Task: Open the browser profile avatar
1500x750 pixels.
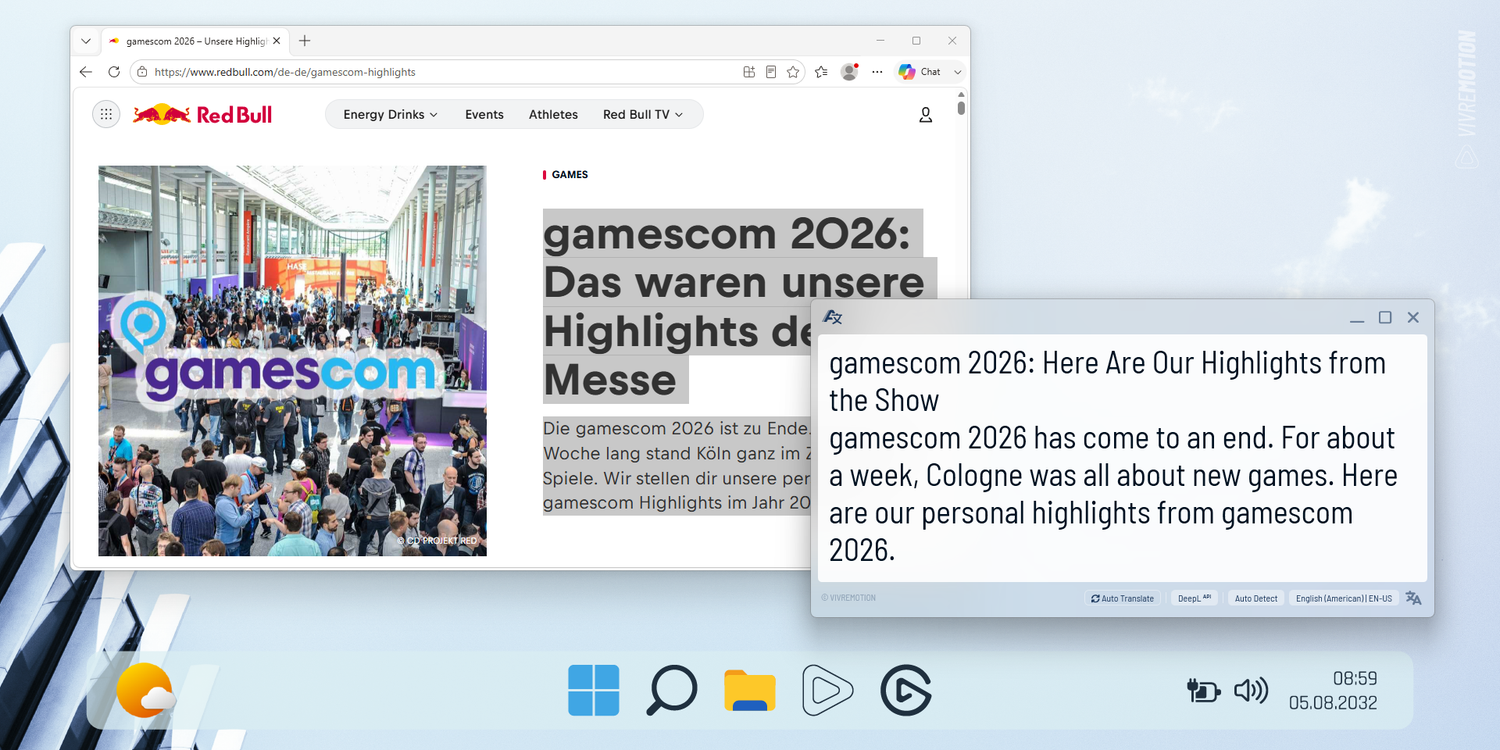Action: [849, 72]
